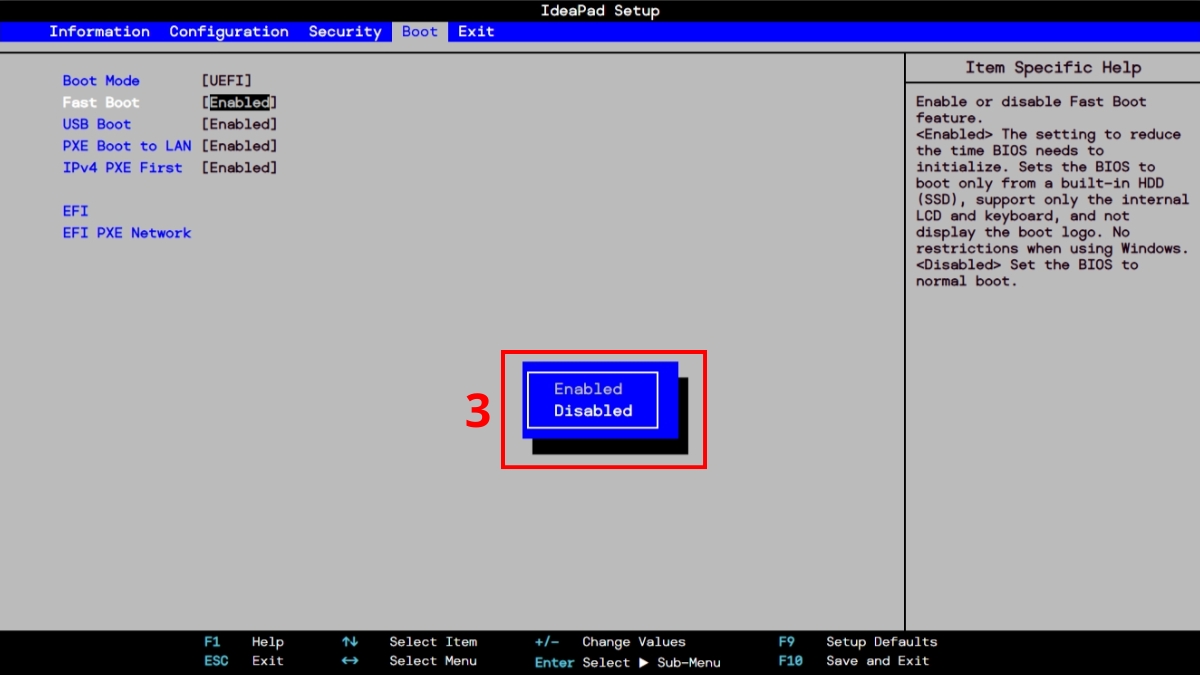Select the EFI boot entry

(75, 211)
